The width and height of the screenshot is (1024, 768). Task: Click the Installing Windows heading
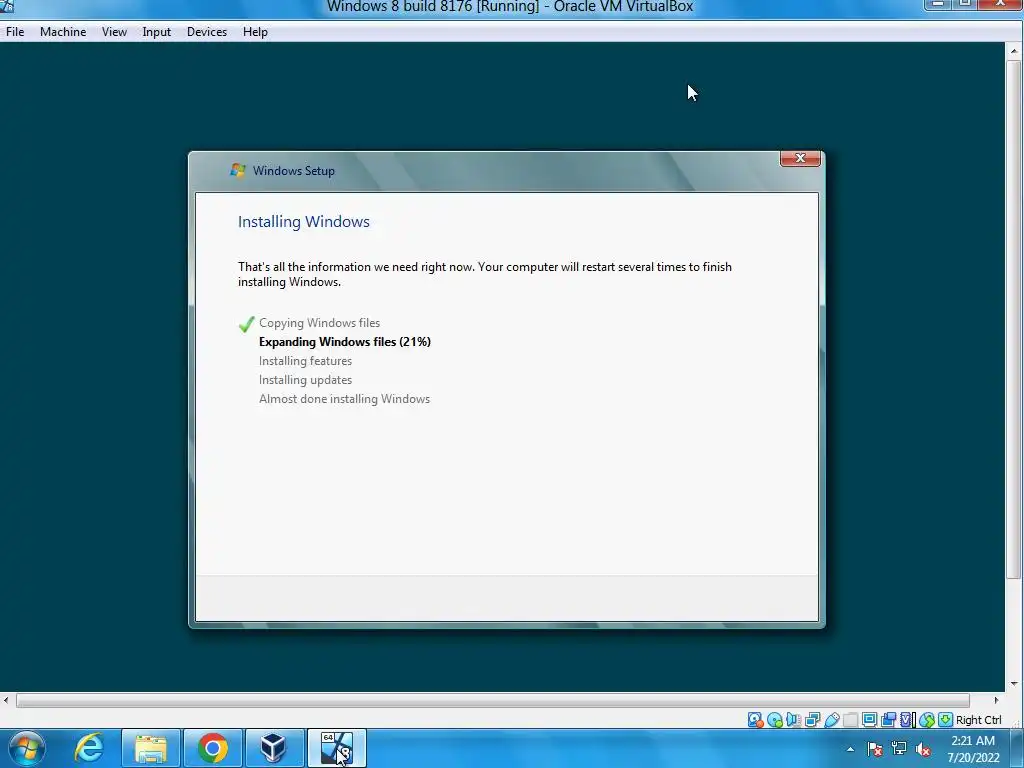(304, 221)
